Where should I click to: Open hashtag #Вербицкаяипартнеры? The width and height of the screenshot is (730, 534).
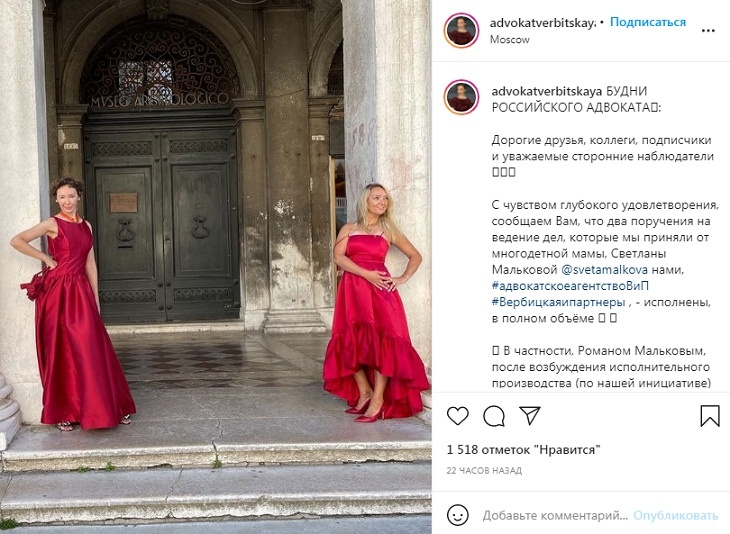[x=558, y=302]
